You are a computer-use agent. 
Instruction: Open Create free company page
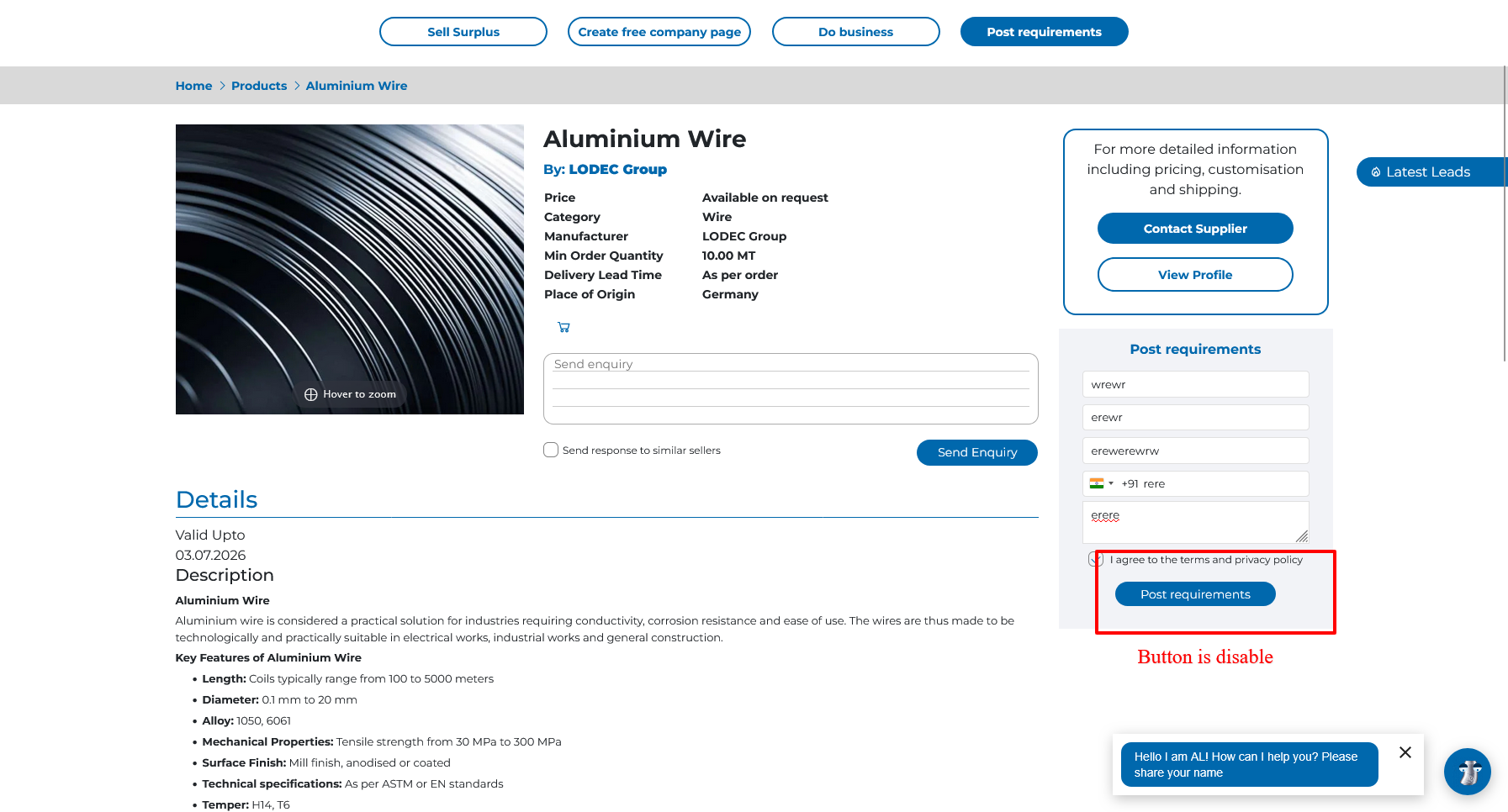659,32
